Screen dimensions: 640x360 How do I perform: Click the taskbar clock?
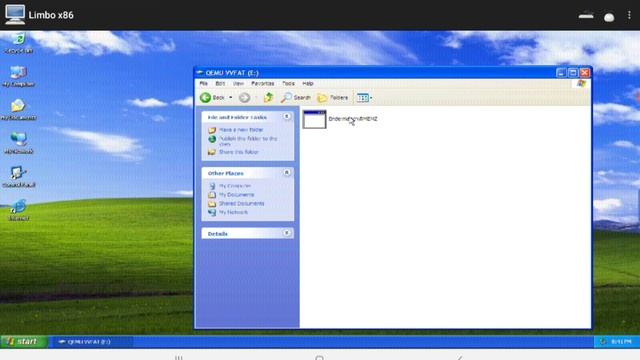[622, 342]
